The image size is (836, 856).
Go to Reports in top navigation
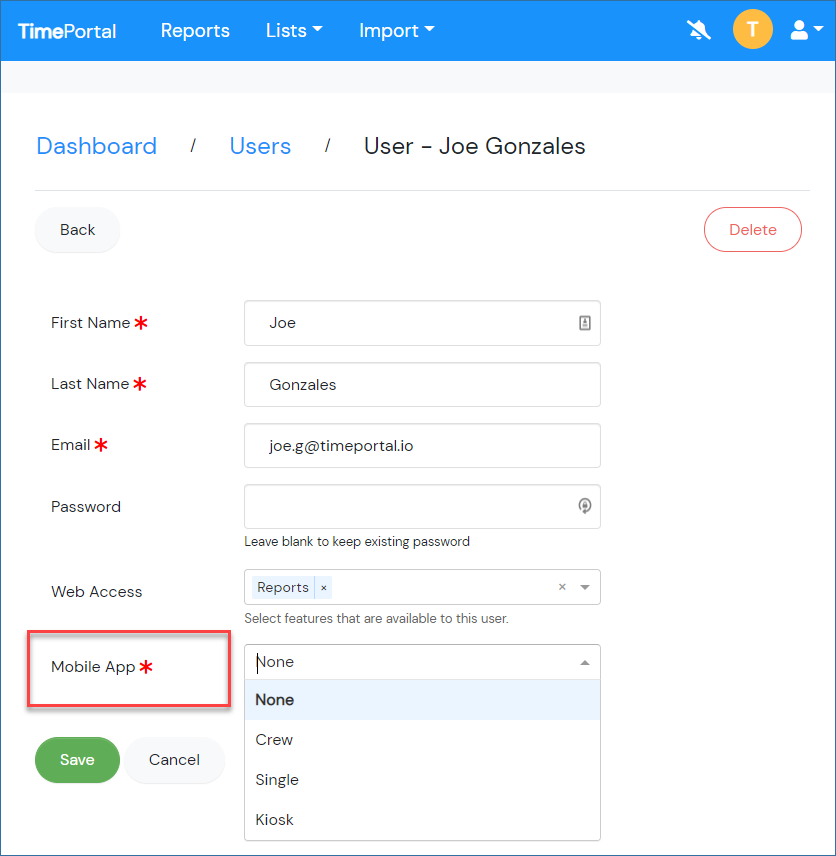click(195, 31)
